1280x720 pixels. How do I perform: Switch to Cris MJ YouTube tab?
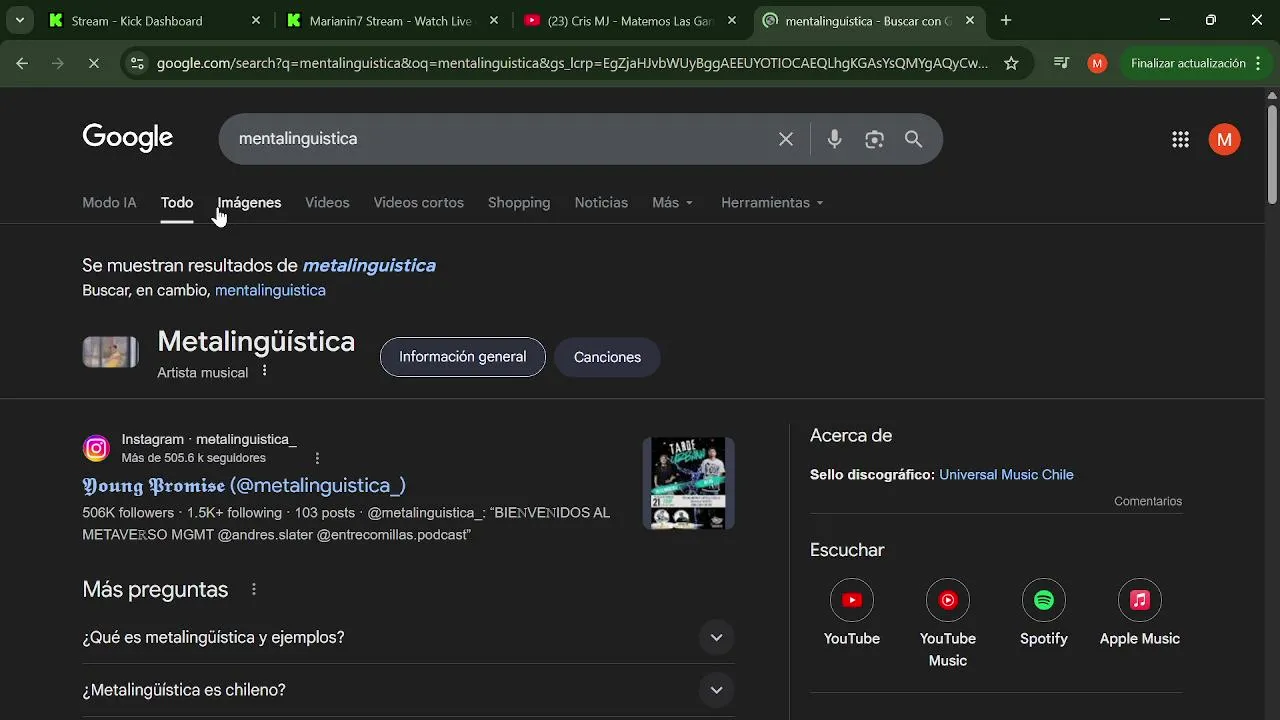[x=630, y=20]
